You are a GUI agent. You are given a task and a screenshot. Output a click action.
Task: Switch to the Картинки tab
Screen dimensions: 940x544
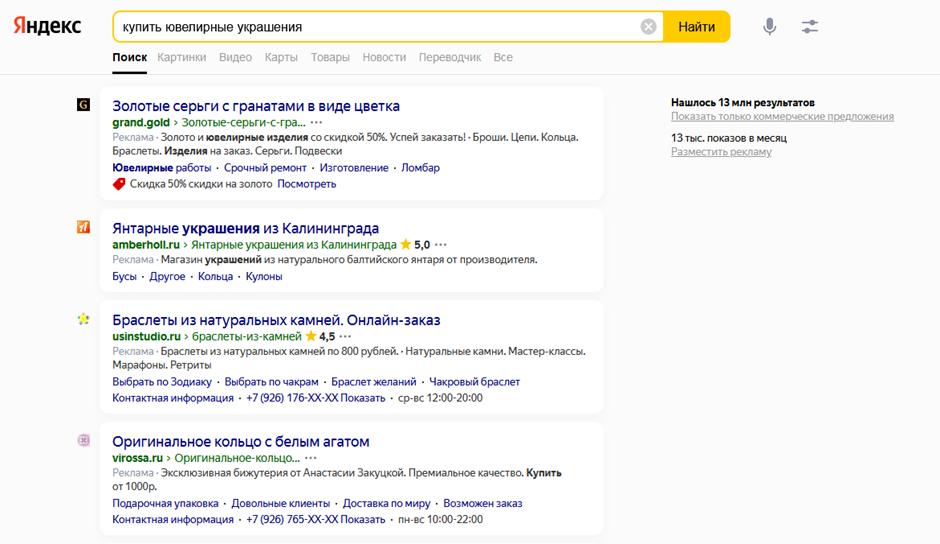[182, 58]
